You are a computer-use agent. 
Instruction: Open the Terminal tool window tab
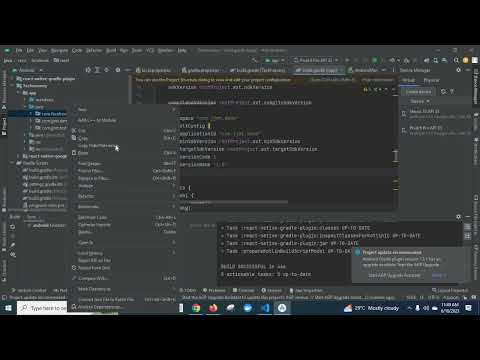point(244,290)
